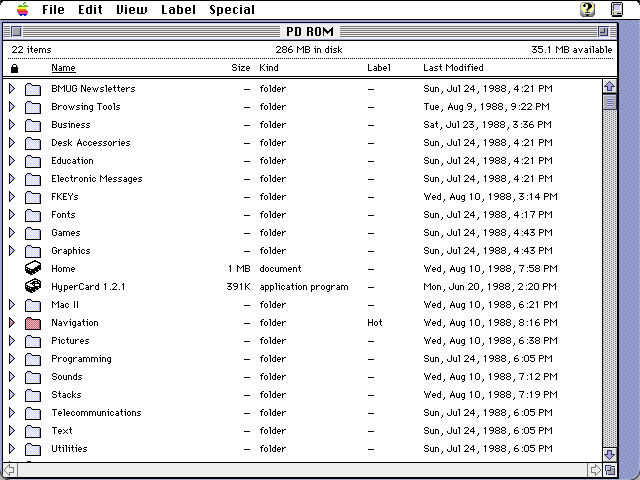Open the Label menu
The height and width of the screenshot is (480, 640).
point(178,9)
